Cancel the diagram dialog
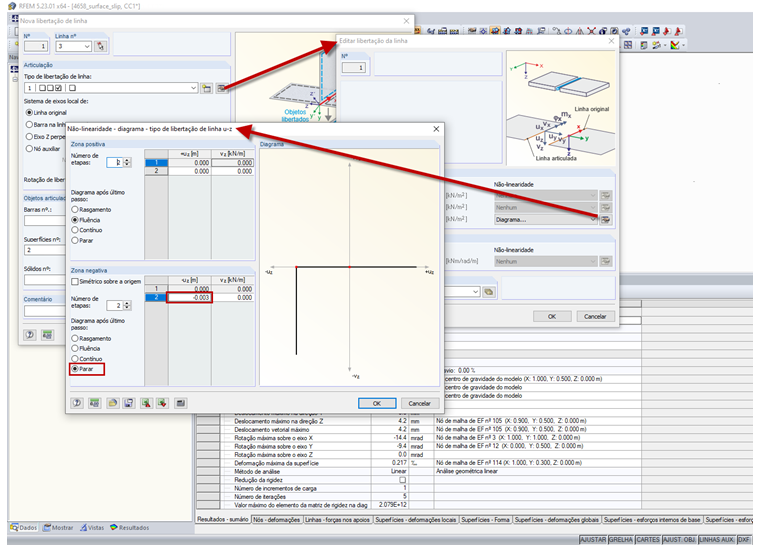This screenshot has width=760, height=545. [x=419, y=403]
